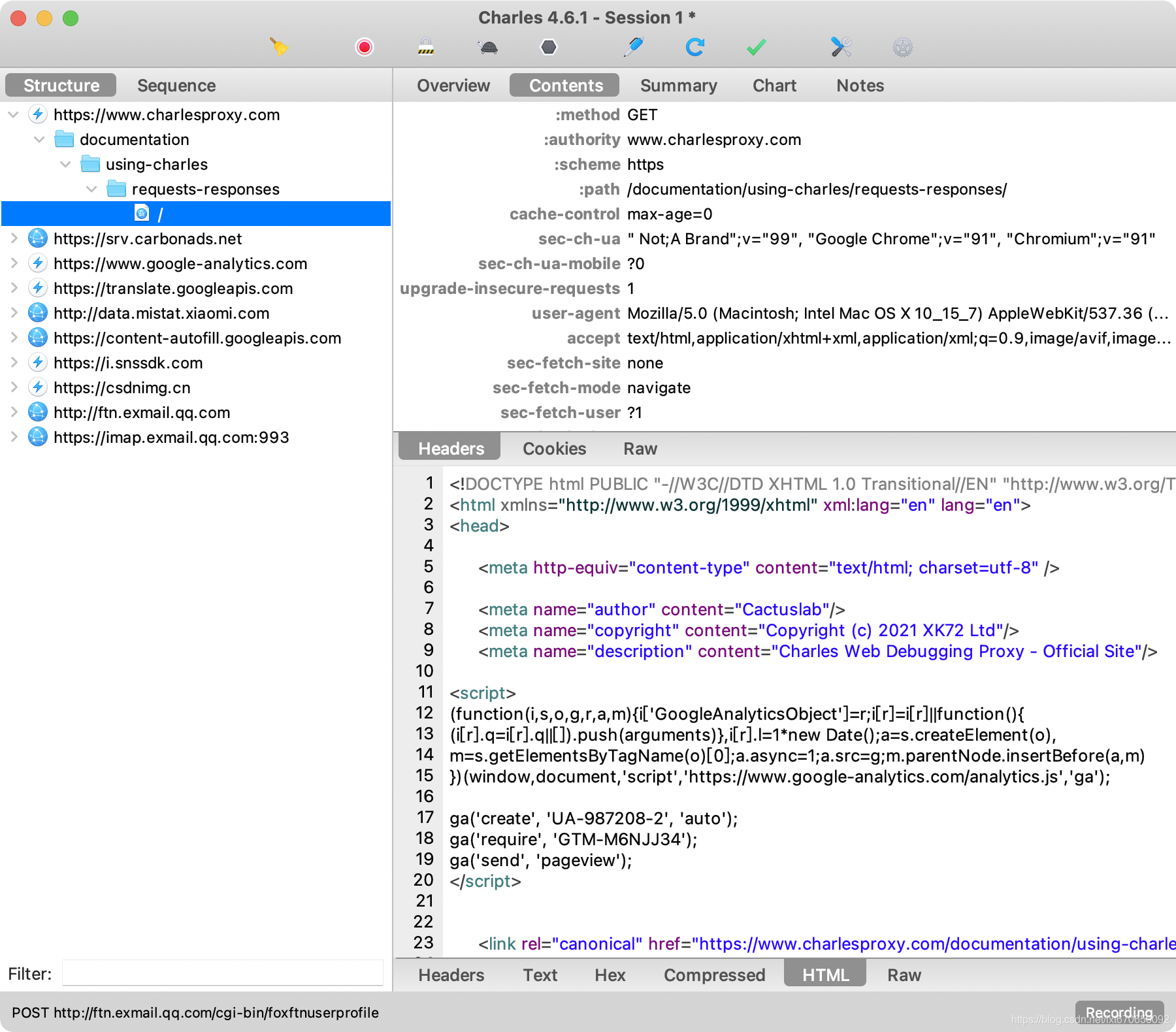Click the POST ftn.exmail.qq.com status bar text
Image resolution: width=1176 pixels, height=1032 pixels.
pos(195,1012)
